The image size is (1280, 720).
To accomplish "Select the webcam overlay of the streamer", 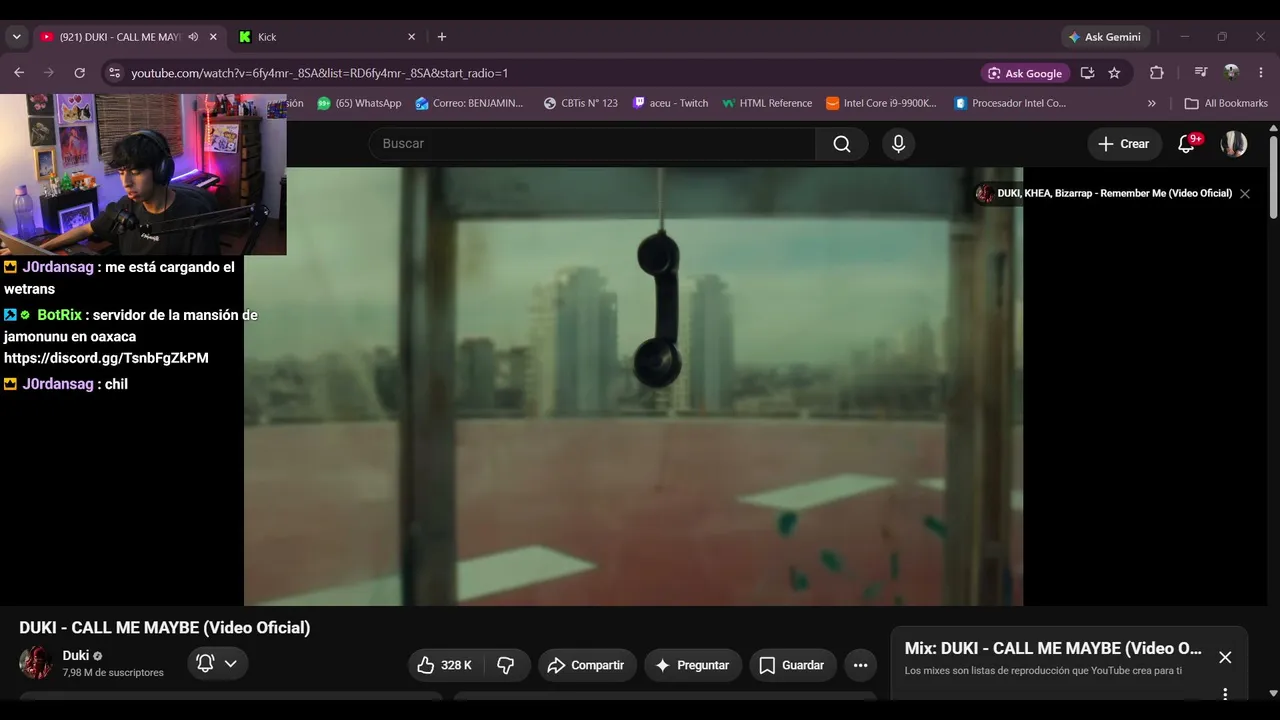I will point(143,175).
